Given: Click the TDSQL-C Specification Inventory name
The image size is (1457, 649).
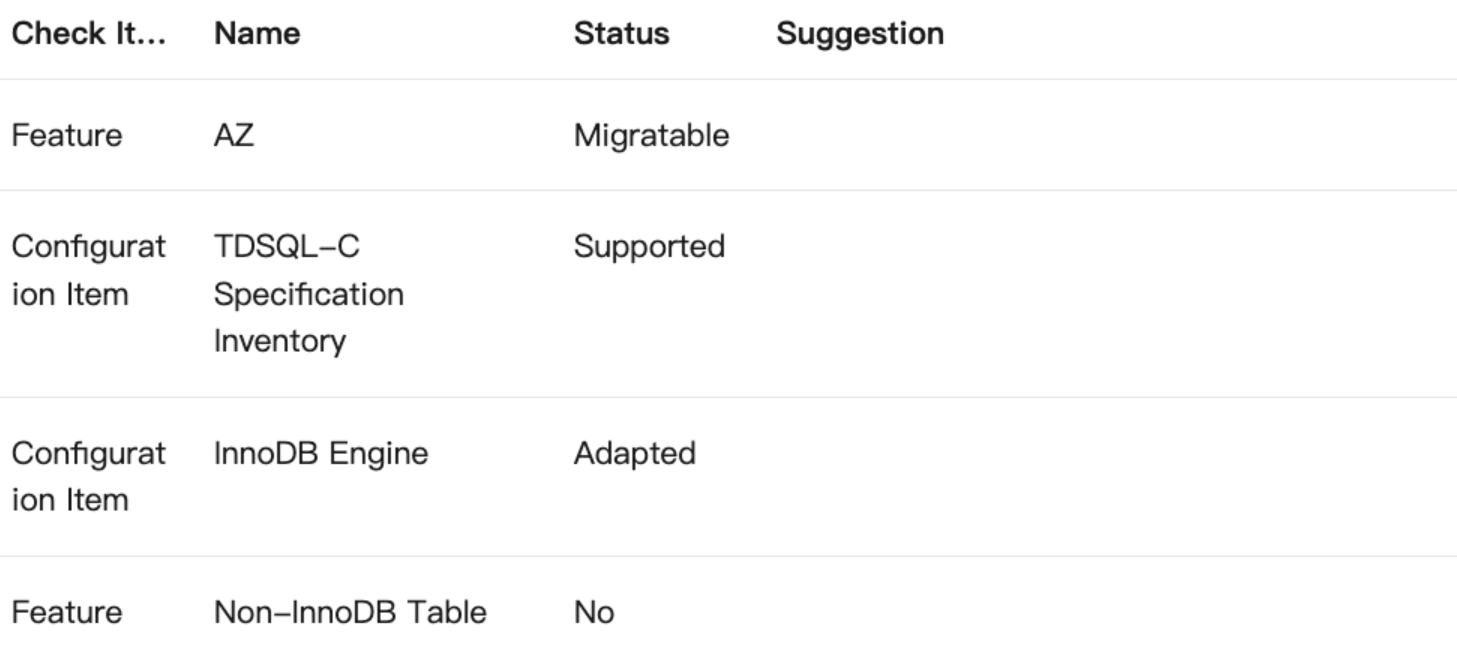Looking at the screenshot, I should pos(308,294).
